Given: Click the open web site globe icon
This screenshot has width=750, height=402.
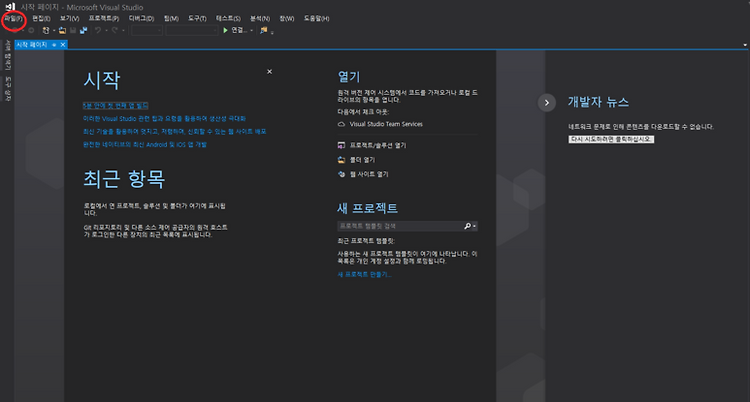Looking at the screenshot, I should click(341, 174).
